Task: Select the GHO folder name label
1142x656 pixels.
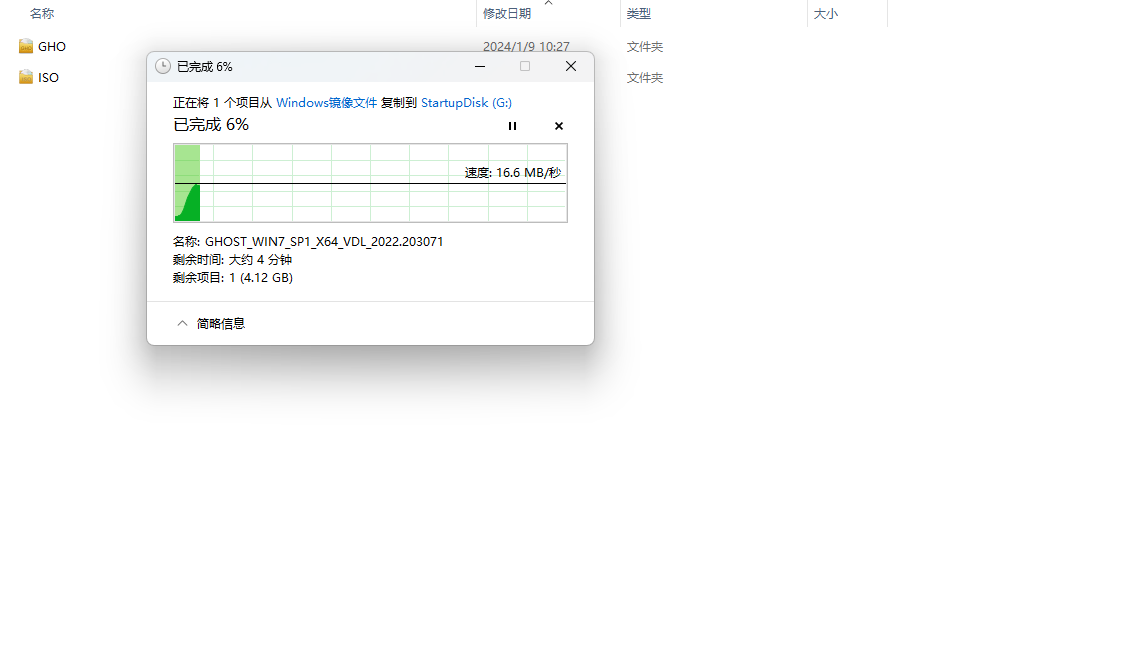Action: pos(52,46)
